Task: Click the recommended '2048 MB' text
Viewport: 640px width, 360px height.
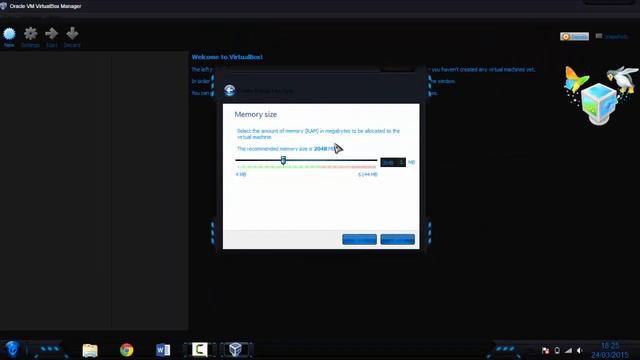Action: pyautogui.click(x=324, y=149)
